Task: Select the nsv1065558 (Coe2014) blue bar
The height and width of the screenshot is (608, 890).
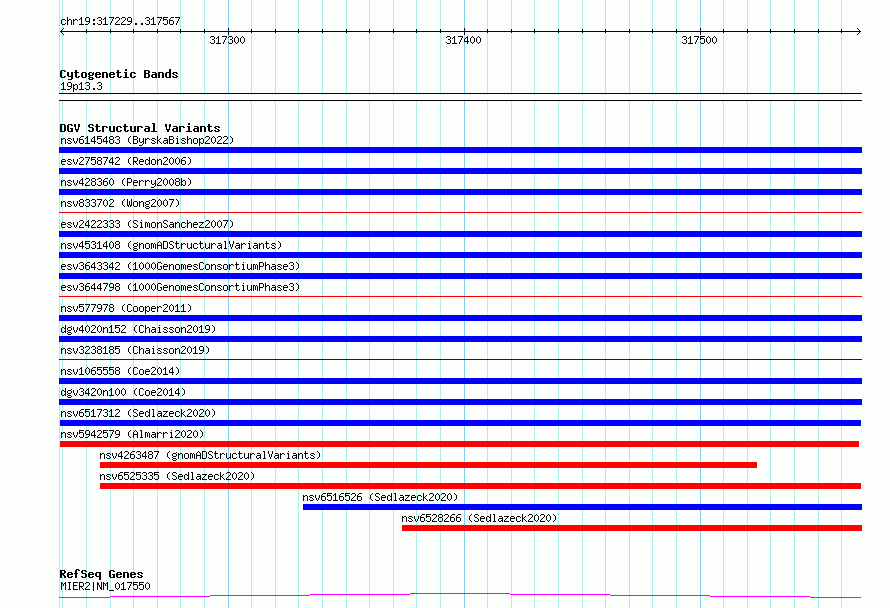Action: pos(460,381)
